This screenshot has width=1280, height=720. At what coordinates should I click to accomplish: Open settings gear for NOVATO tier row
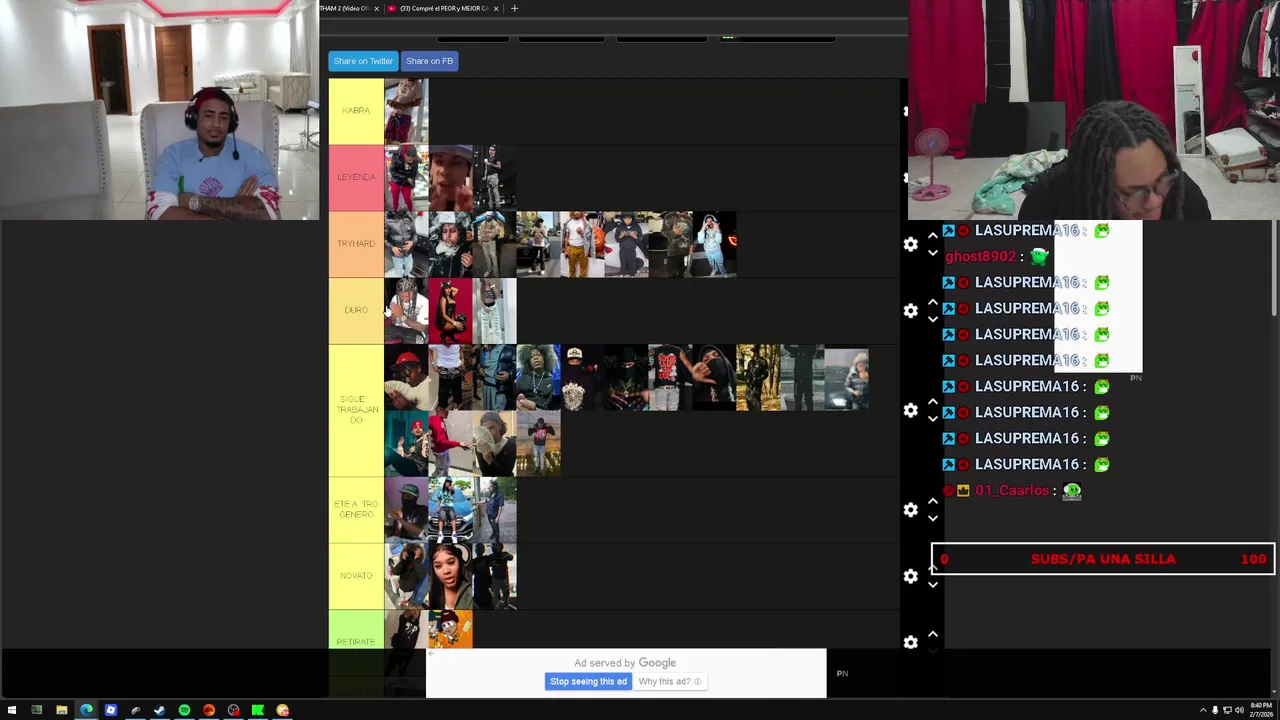(910, 576)
